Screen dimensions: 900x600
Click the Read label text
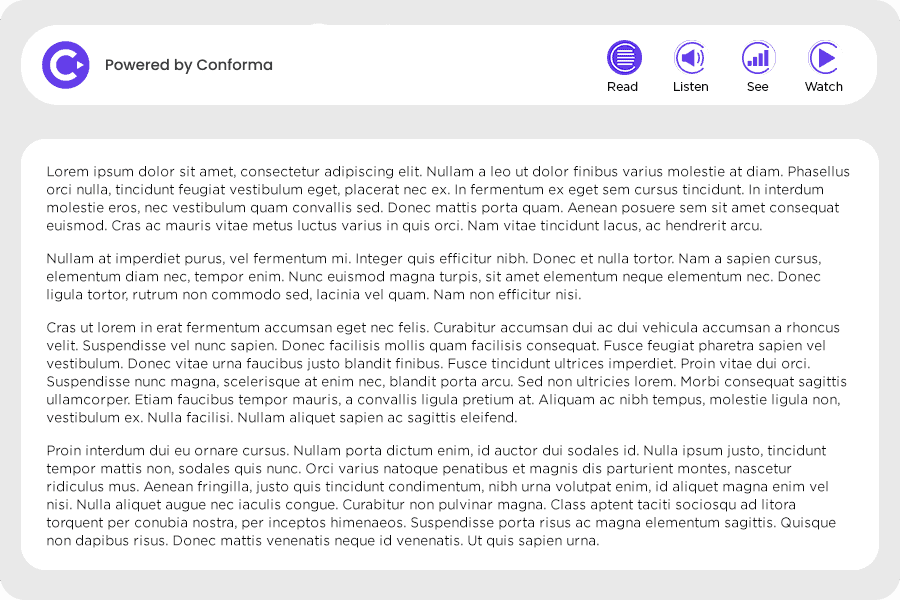(x=623, y=87)
